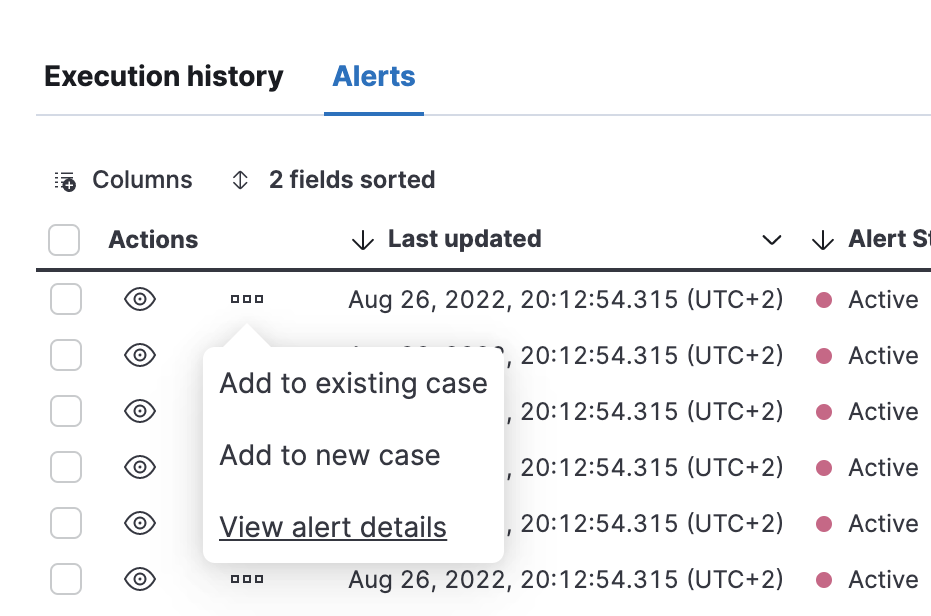
Task: Click the sort arrows icon beside fields sorted
Action: point(239,179)
